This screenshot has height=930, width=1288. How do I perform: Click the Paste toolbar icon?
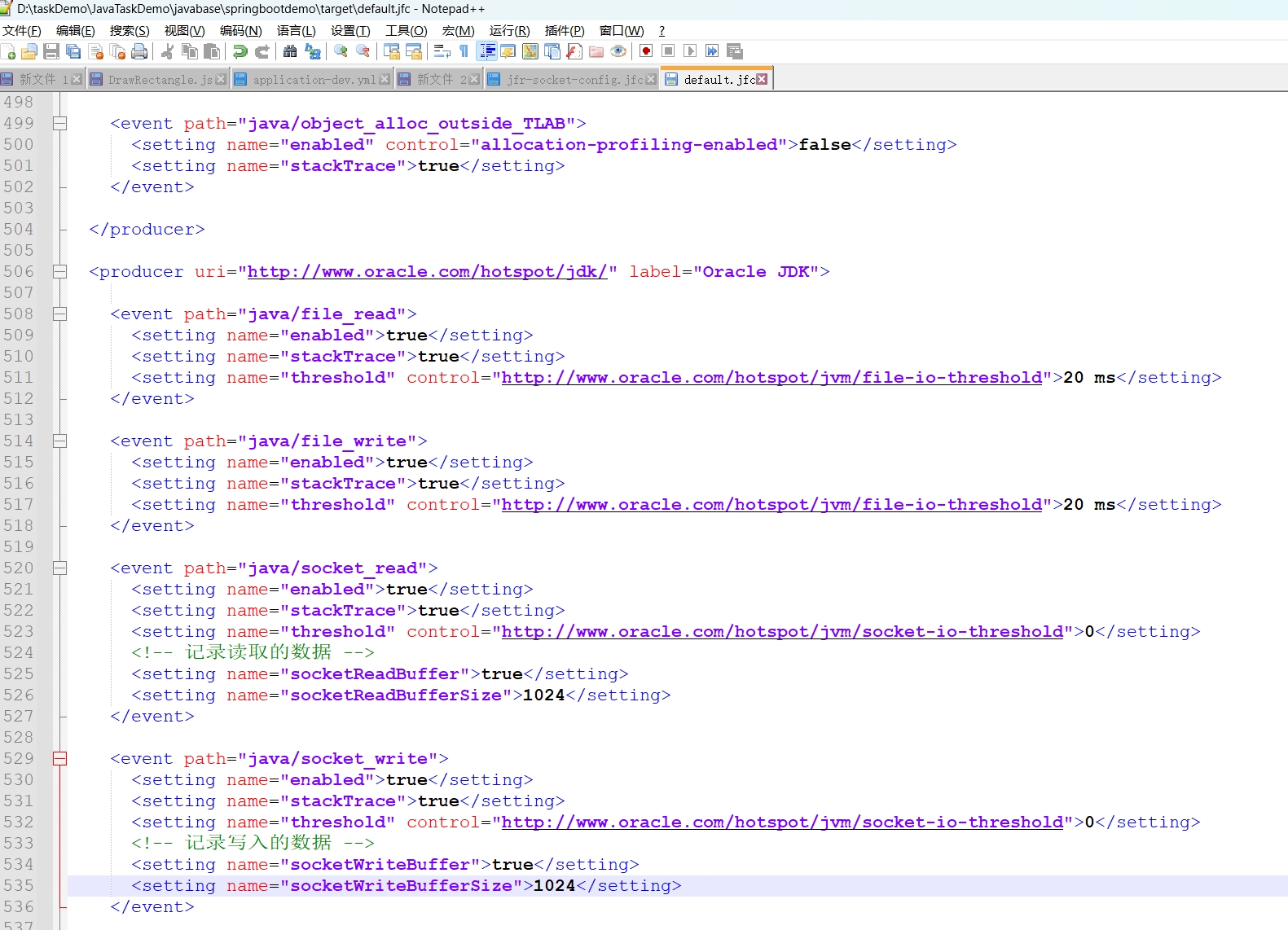click(212, 51)
